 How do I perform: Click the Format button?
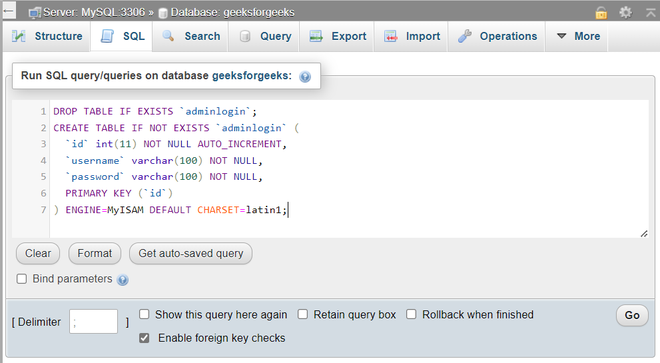95,254
